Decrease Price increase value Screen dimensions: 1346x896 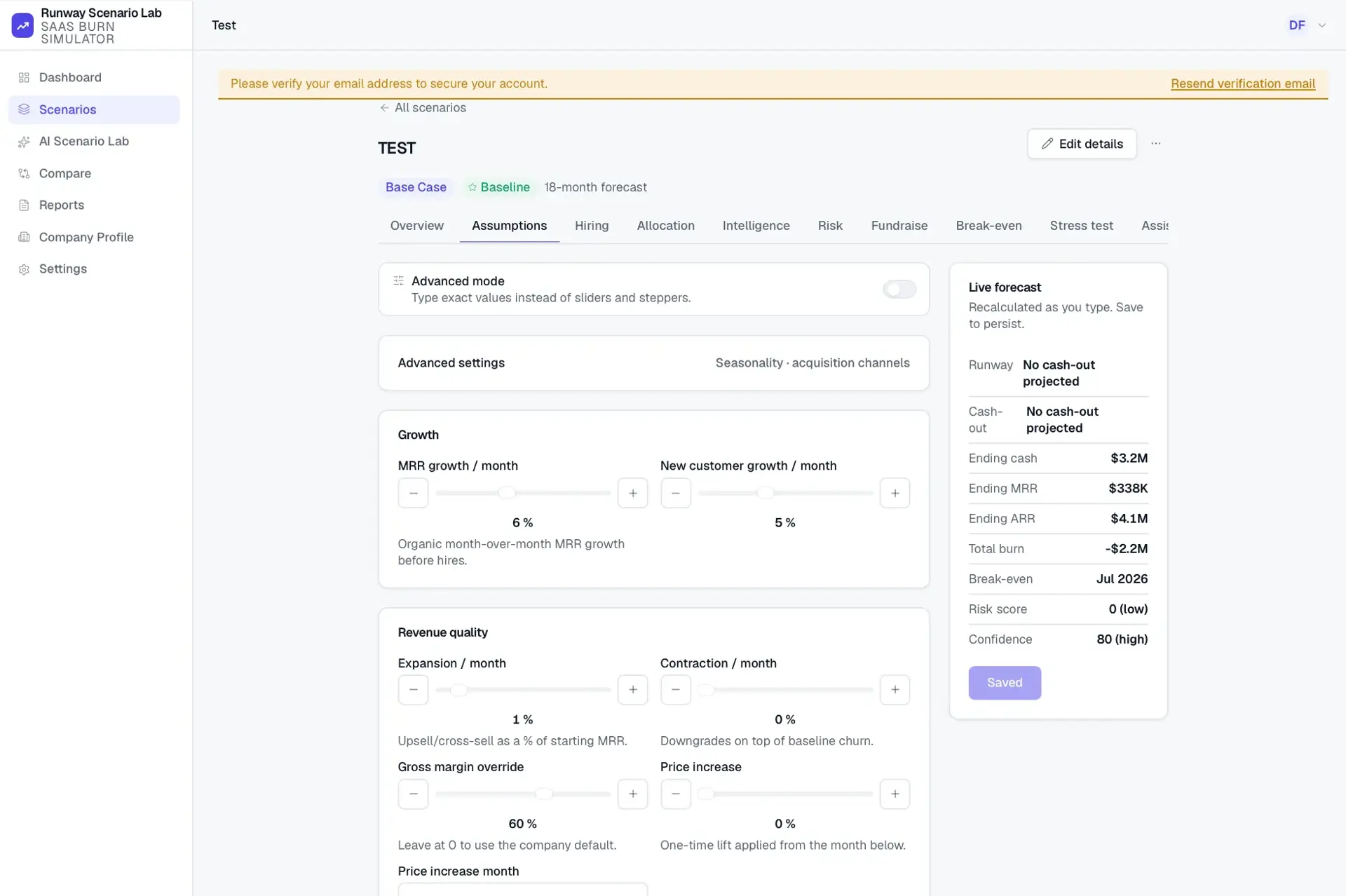pos(675,794)
